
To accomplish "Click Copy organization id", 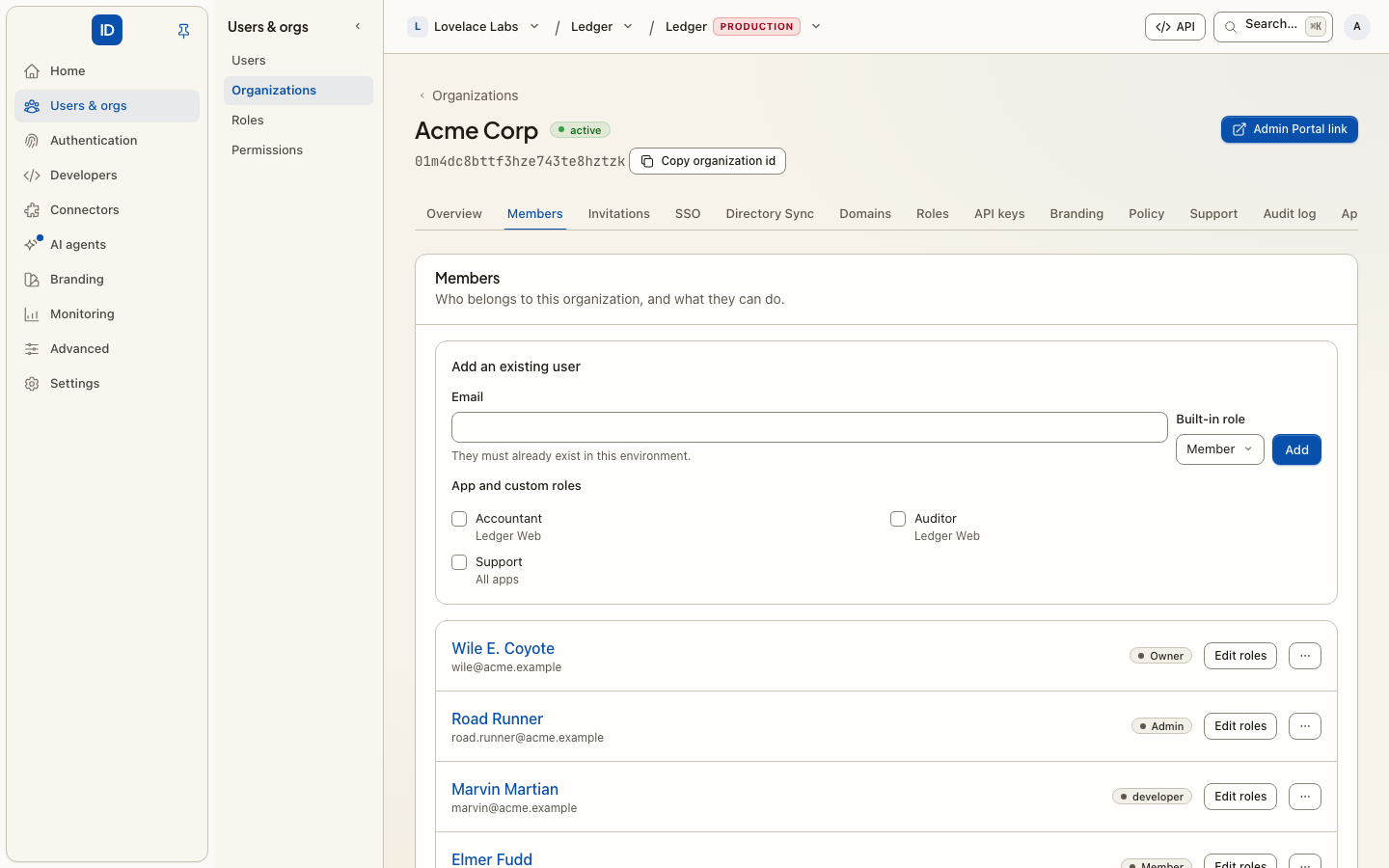I will point(707,161).
